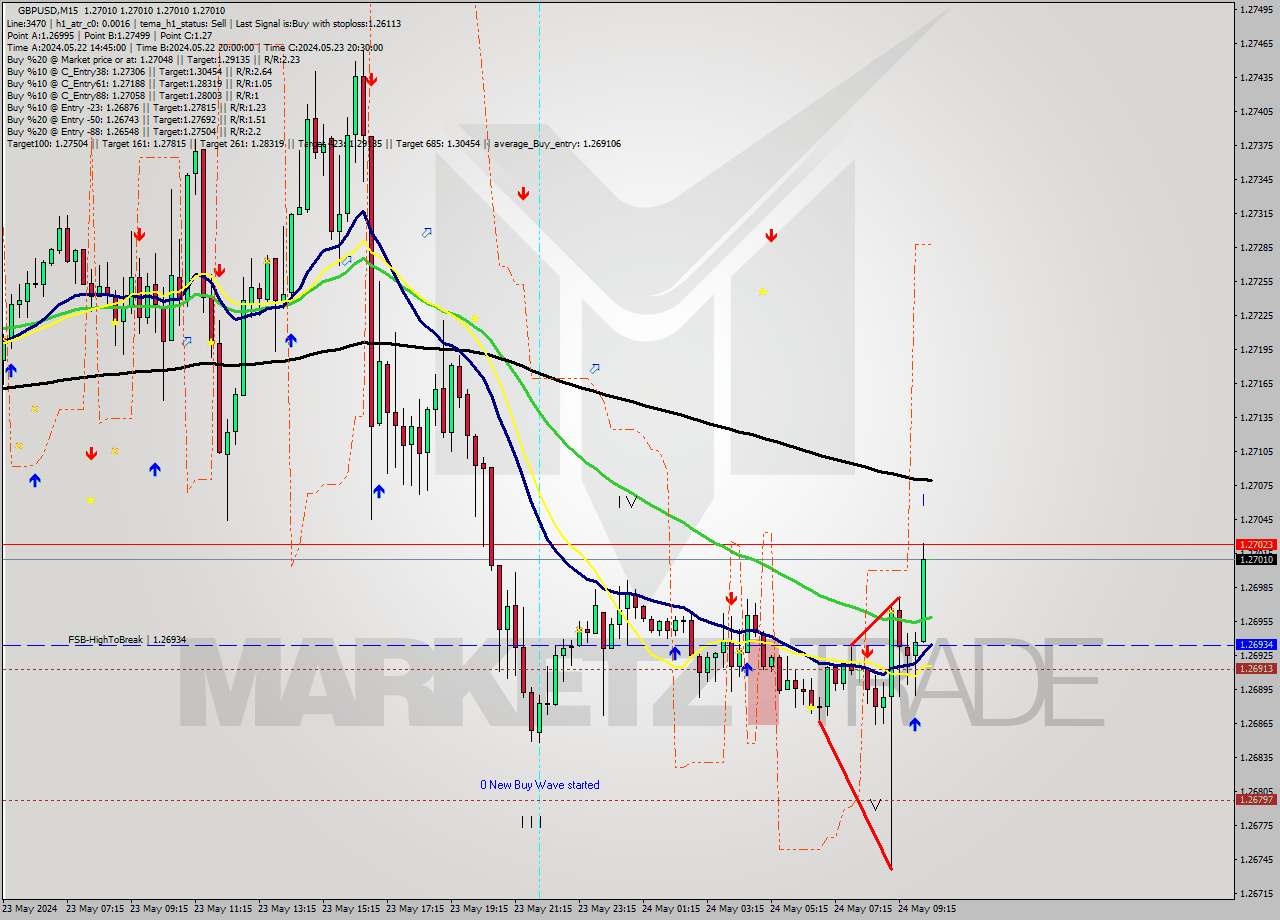The height and width of the screenshot is (920, 1280).
Task: Click the blue '0 New Buy Wave started' label
Action: pyautogui.click(x=541, y=784)
